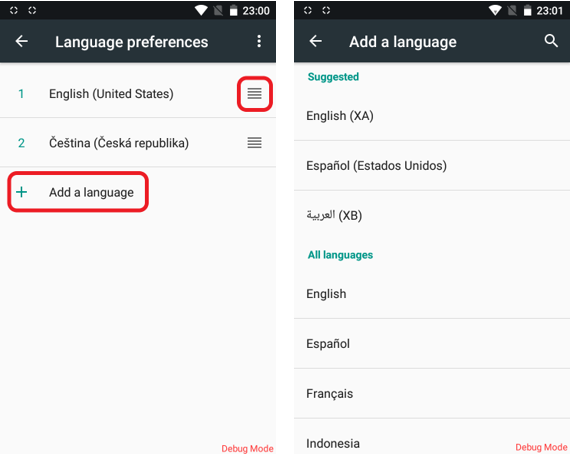Expand Français under All languages

pos(432,394)
